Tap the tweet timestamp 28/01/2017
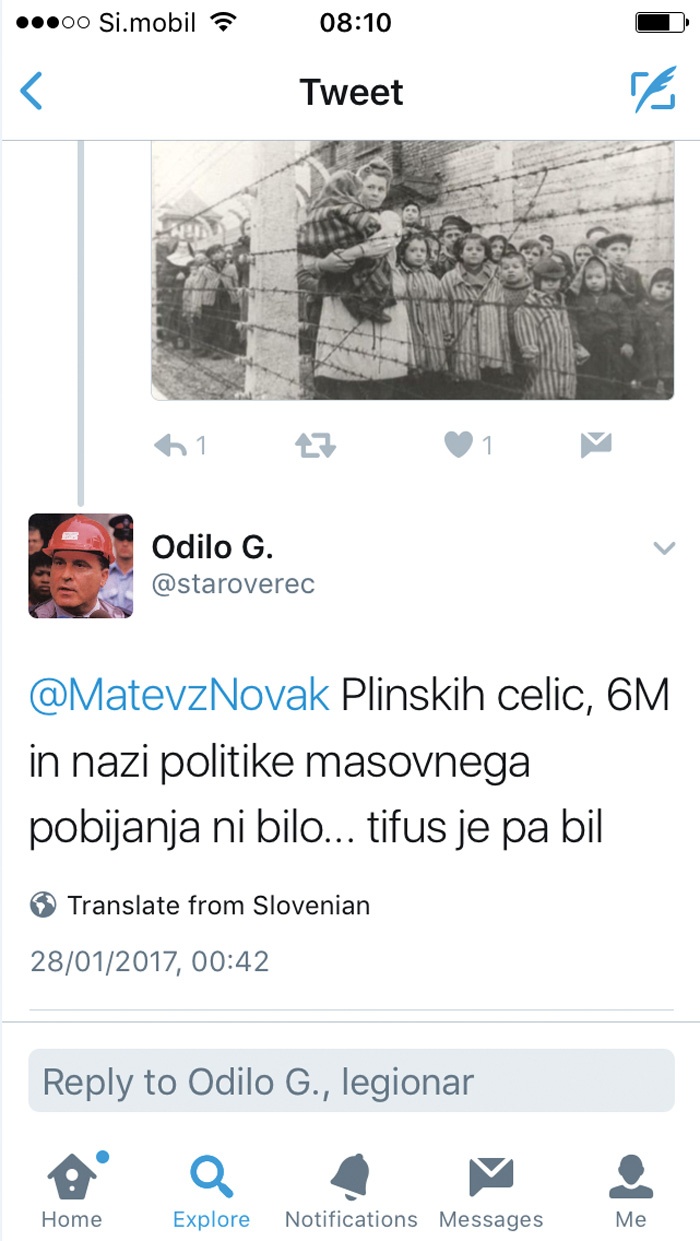Viewport: 700px width, 1241px height. (150, 962)
